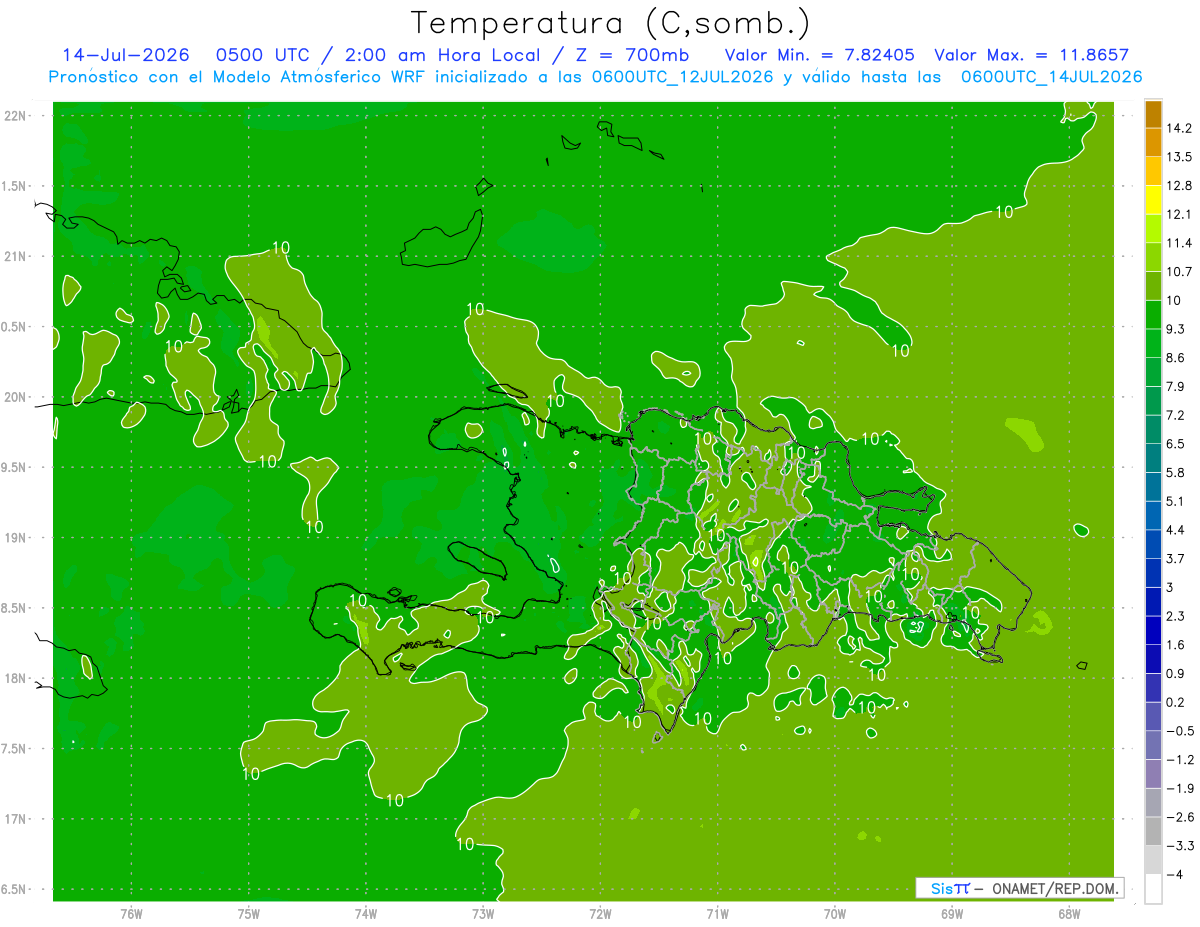Click the 22N latitude axis label
The image size is (1200, 927).
tap(16, 116)
